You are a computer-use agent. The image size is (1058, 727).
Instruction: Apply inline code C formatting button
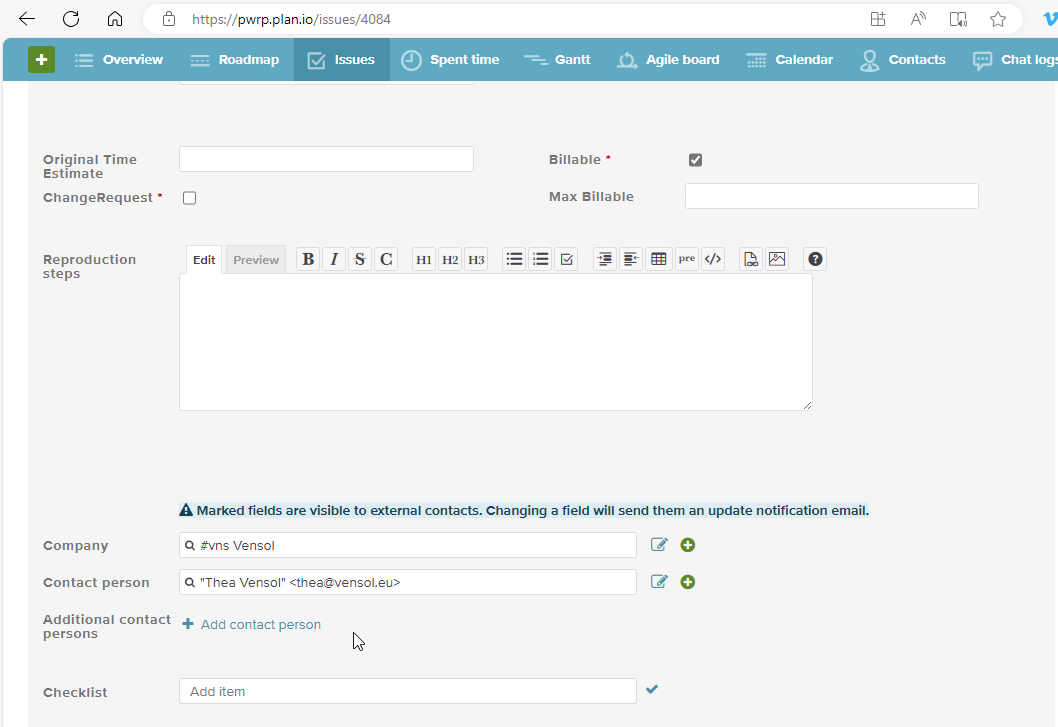[x=386, y=259]
